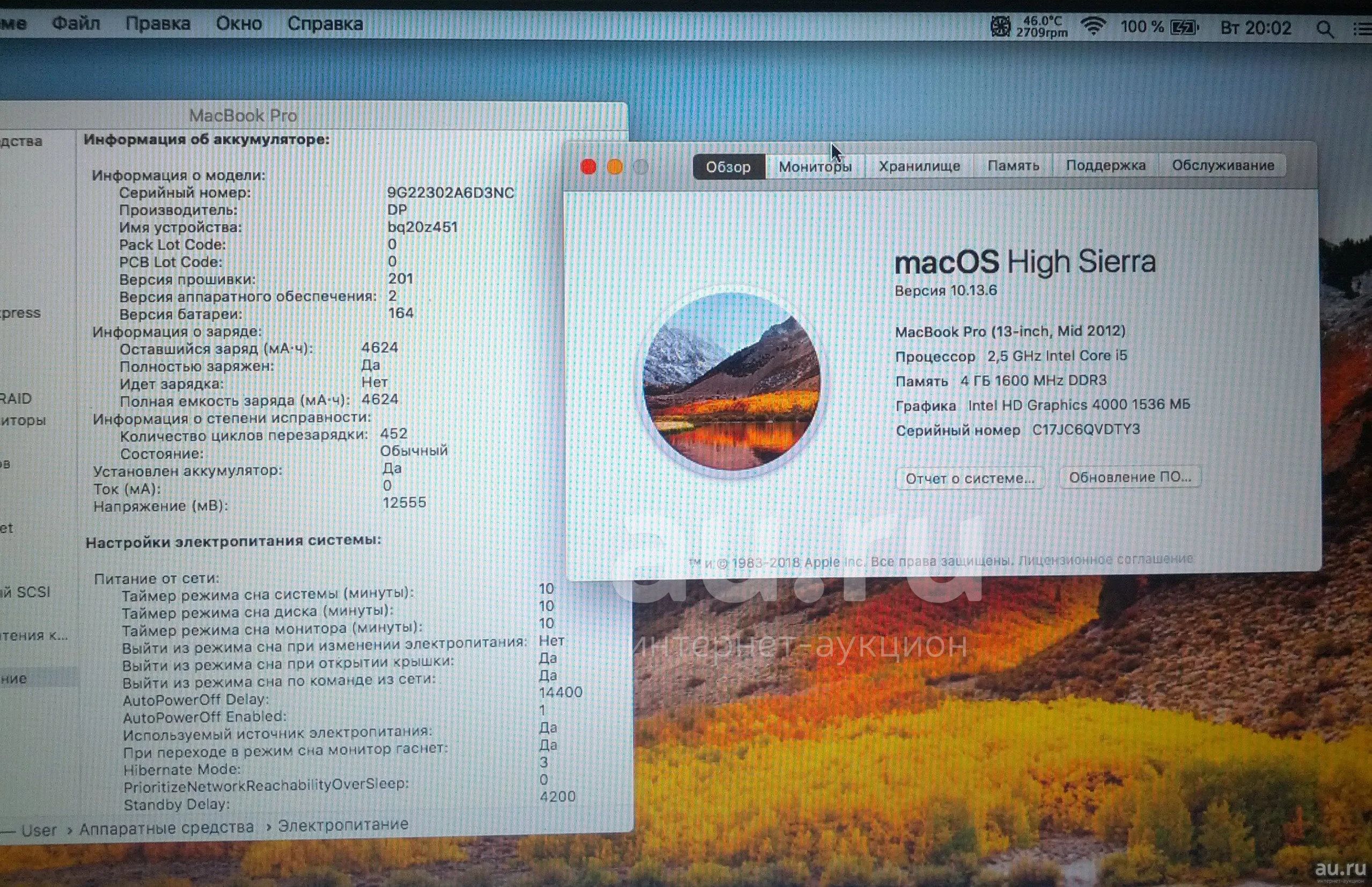Switch to the Хранилище tab
This screenshot has height=887, width=1372.
pos(919,166)
